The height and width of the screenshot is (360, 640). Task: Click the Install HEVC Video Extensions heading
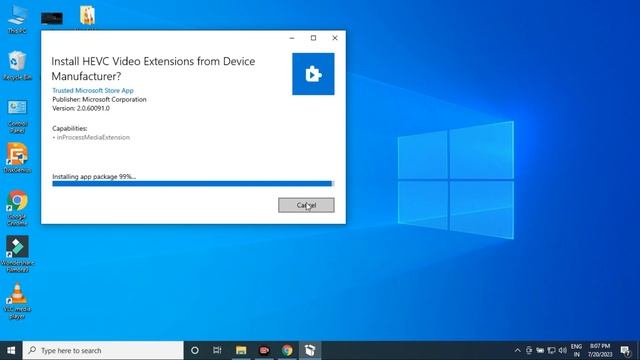click(153, 69)
